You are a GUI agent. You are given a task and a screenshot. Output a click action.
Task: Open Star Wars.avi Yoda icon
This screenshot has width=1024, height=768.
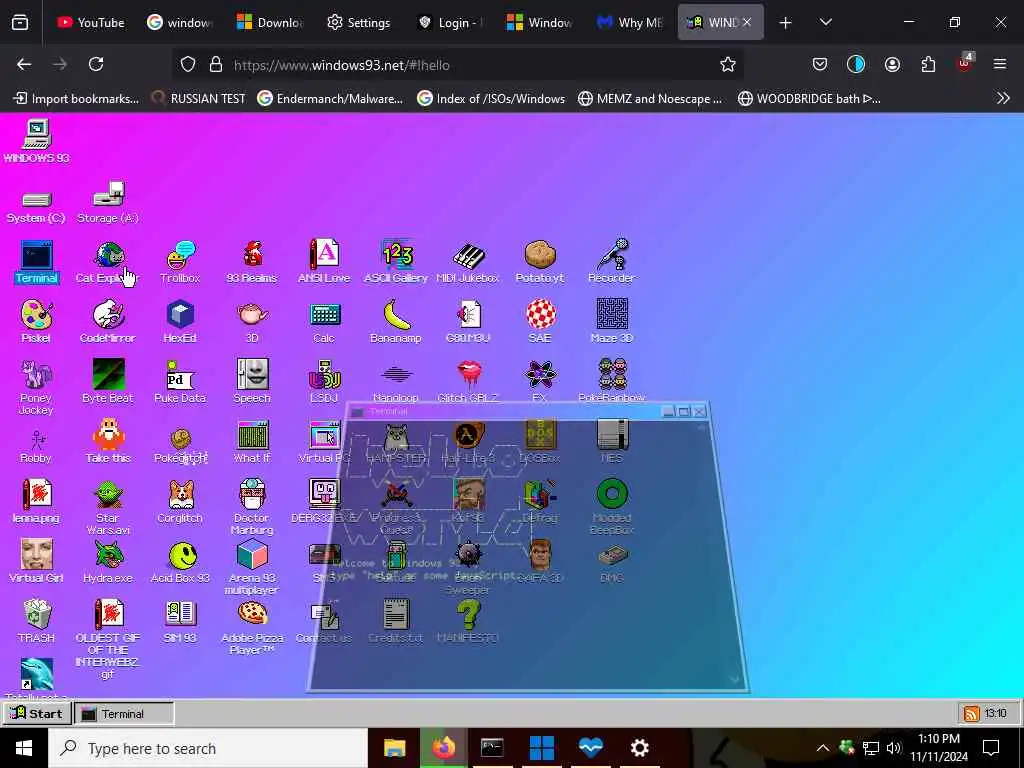tap(108, 507)
